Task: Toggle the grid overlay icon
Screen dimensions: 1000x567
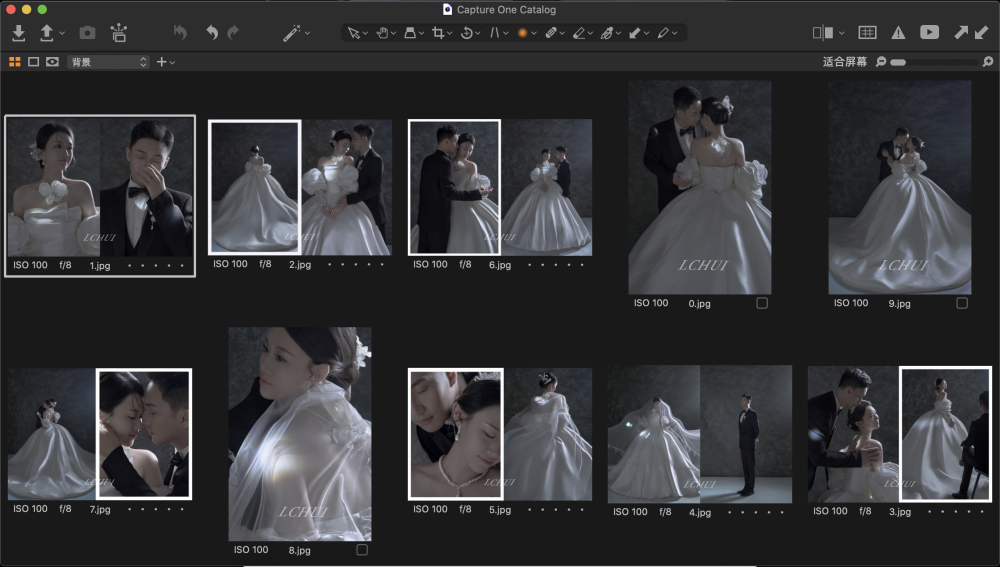Action: (x=868, y=33)
